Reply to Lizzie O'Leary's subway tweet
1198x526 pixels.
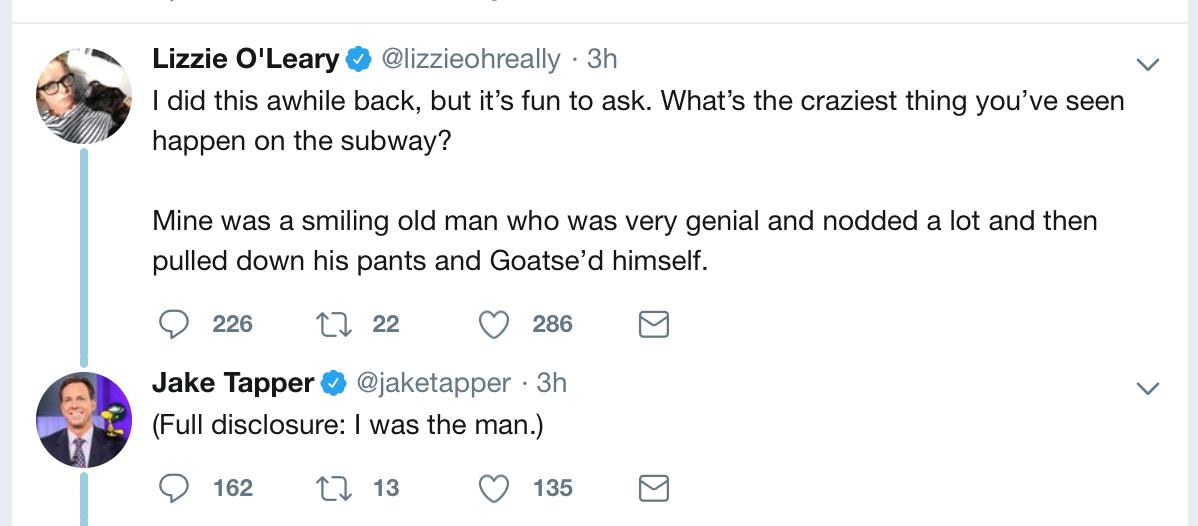point(176,324)
